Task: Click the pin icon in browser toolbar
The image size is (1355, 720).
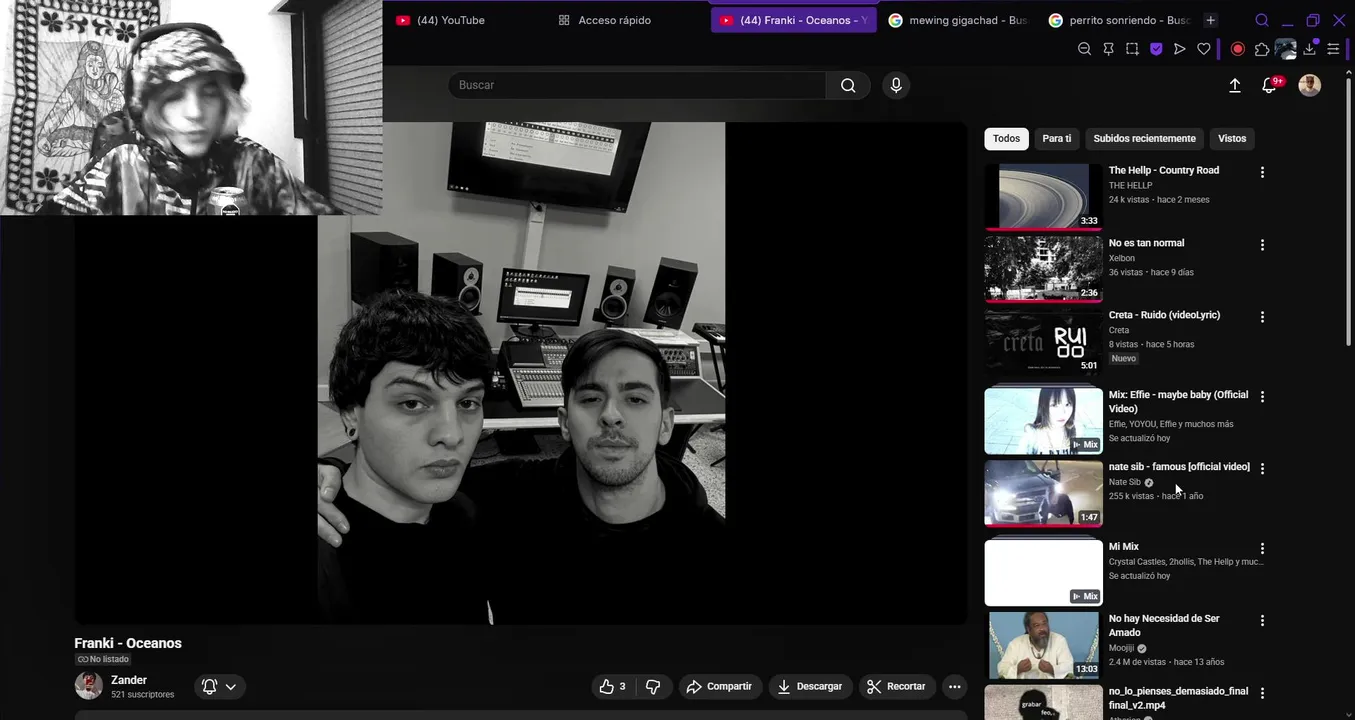Action: [x=1108, y=49]
